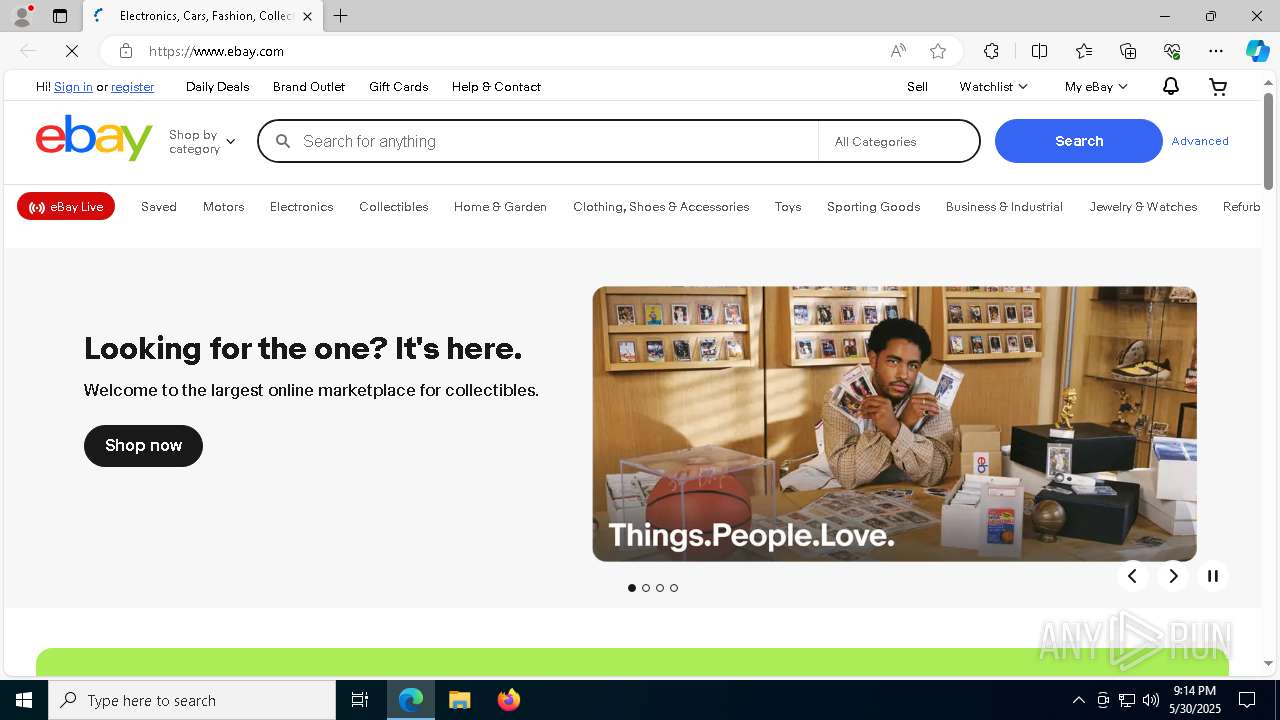Image resolution: width=1280 pixels, height=720 pixels.
Task: Close the eBay browser tab
Action: click(307, 16)
